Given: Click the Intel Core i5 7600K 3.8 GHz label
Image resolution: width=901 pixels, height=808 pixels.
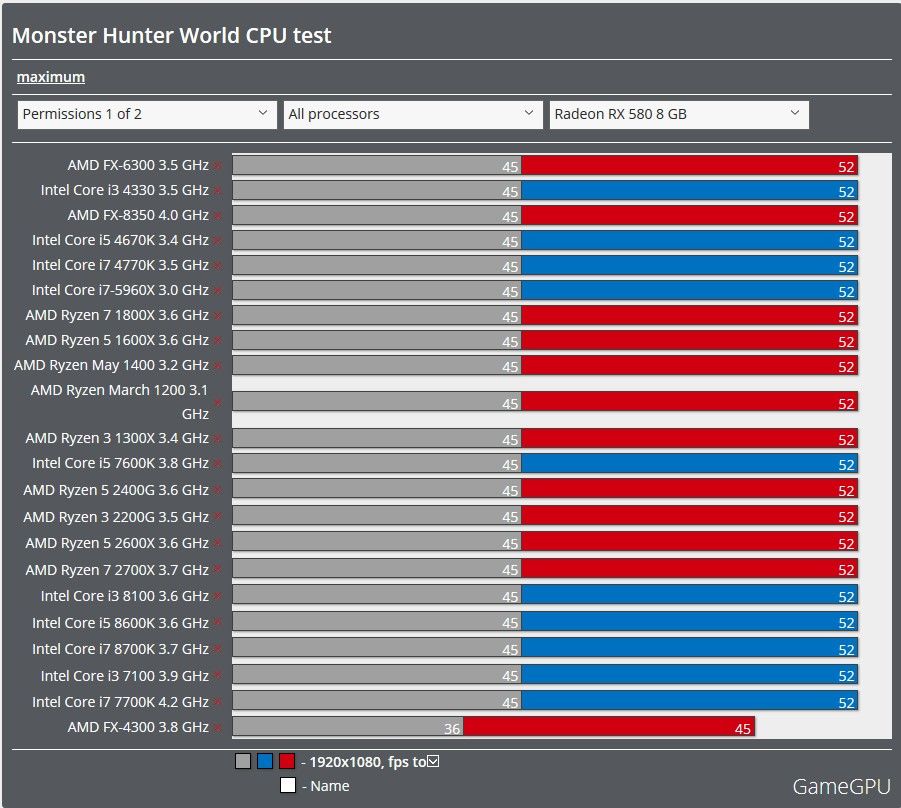Looking at the screenshot, I should (120, 463).
